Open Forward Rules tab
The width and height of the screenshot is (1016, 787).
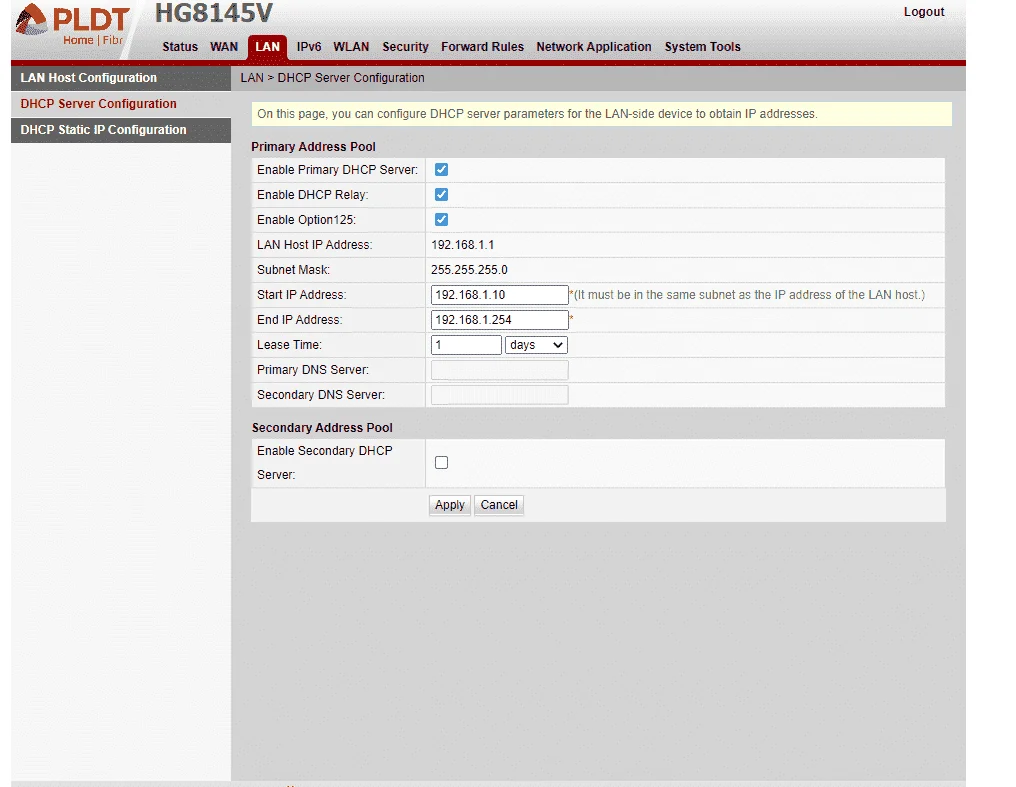pos(482,47)
